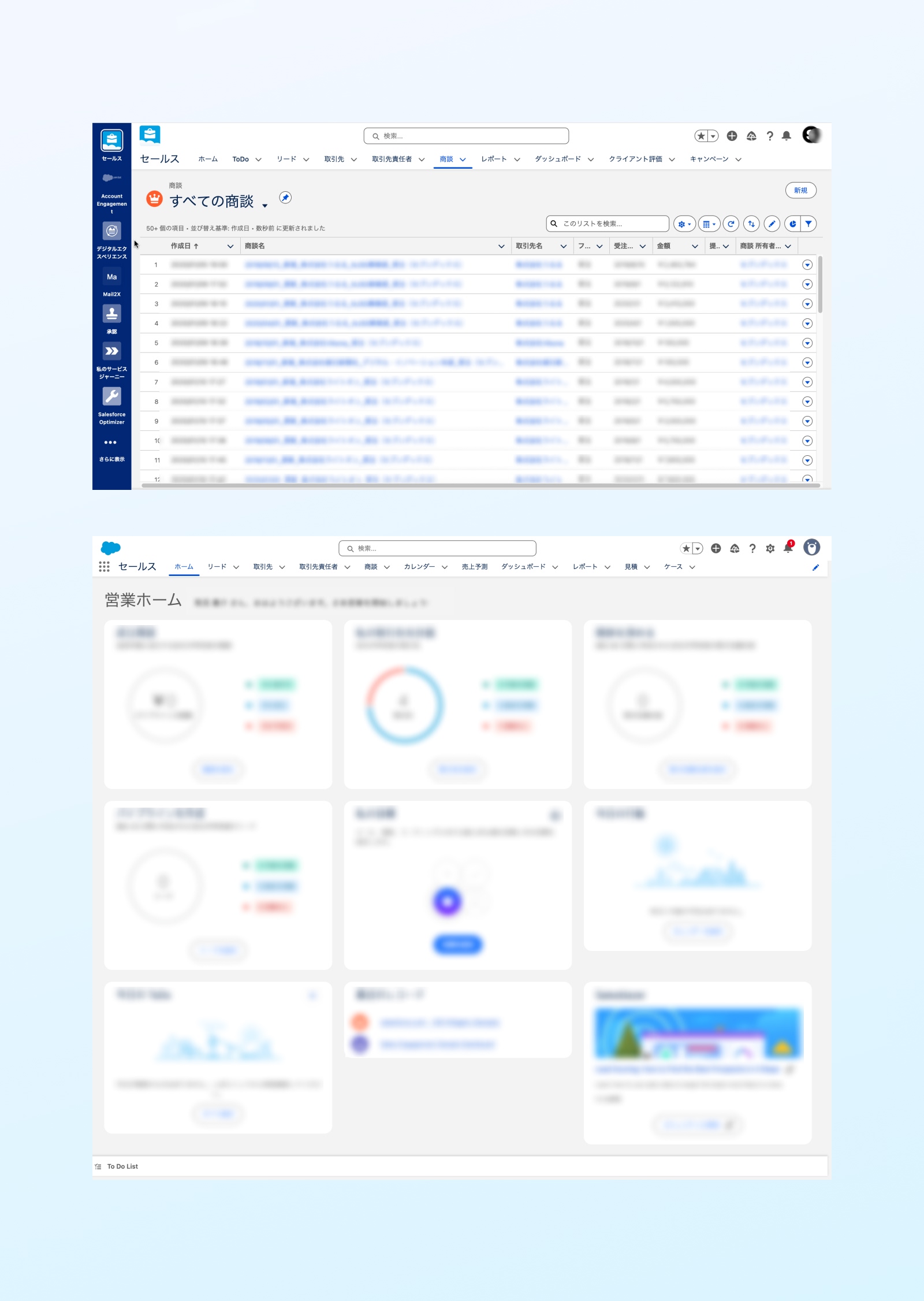This screenshot has height=1301, width=924.
Task: Click the sort arrows icon in list toolbar
Action: pos(751,224)
